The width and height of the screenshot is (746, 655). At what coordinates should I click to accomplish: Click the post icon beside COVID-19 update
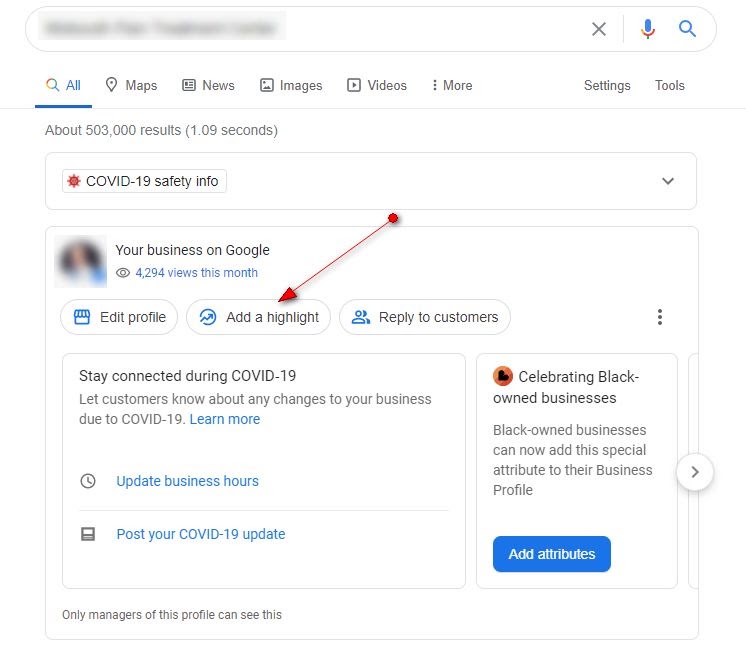click(88, 534)
